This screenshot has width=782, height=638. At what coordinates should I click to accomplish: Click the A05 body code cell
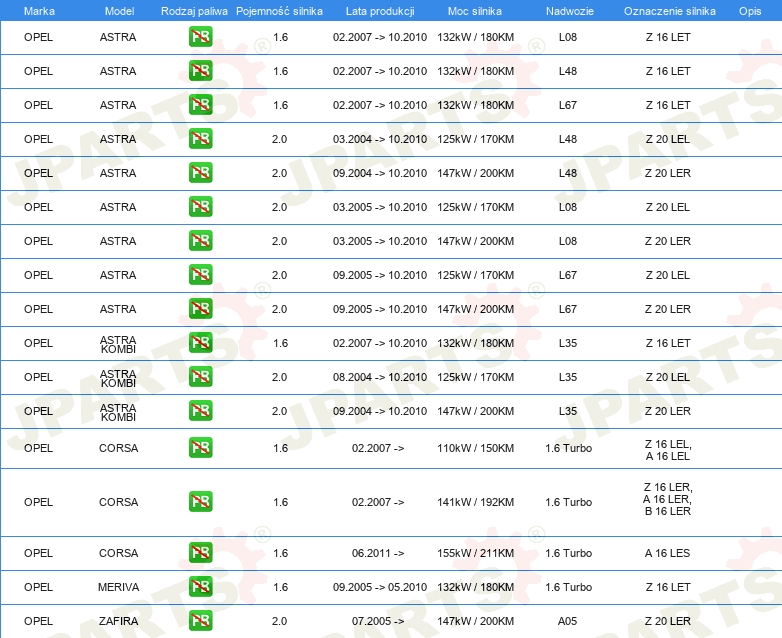coord(568,621)
